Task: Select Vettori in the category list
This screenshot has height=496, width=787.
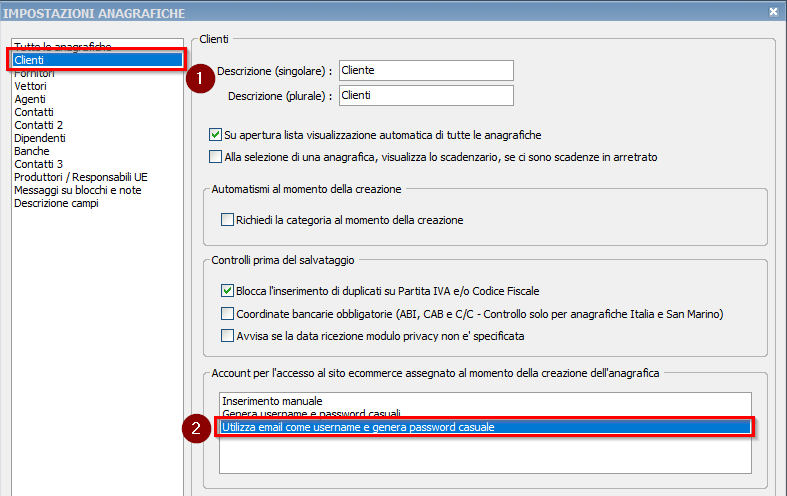Action: tap(30, 86)
